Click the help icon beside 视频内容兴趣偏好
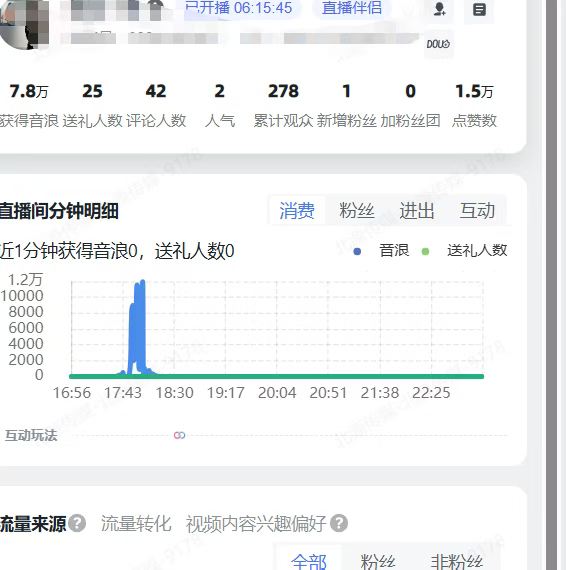 [339, 523]
